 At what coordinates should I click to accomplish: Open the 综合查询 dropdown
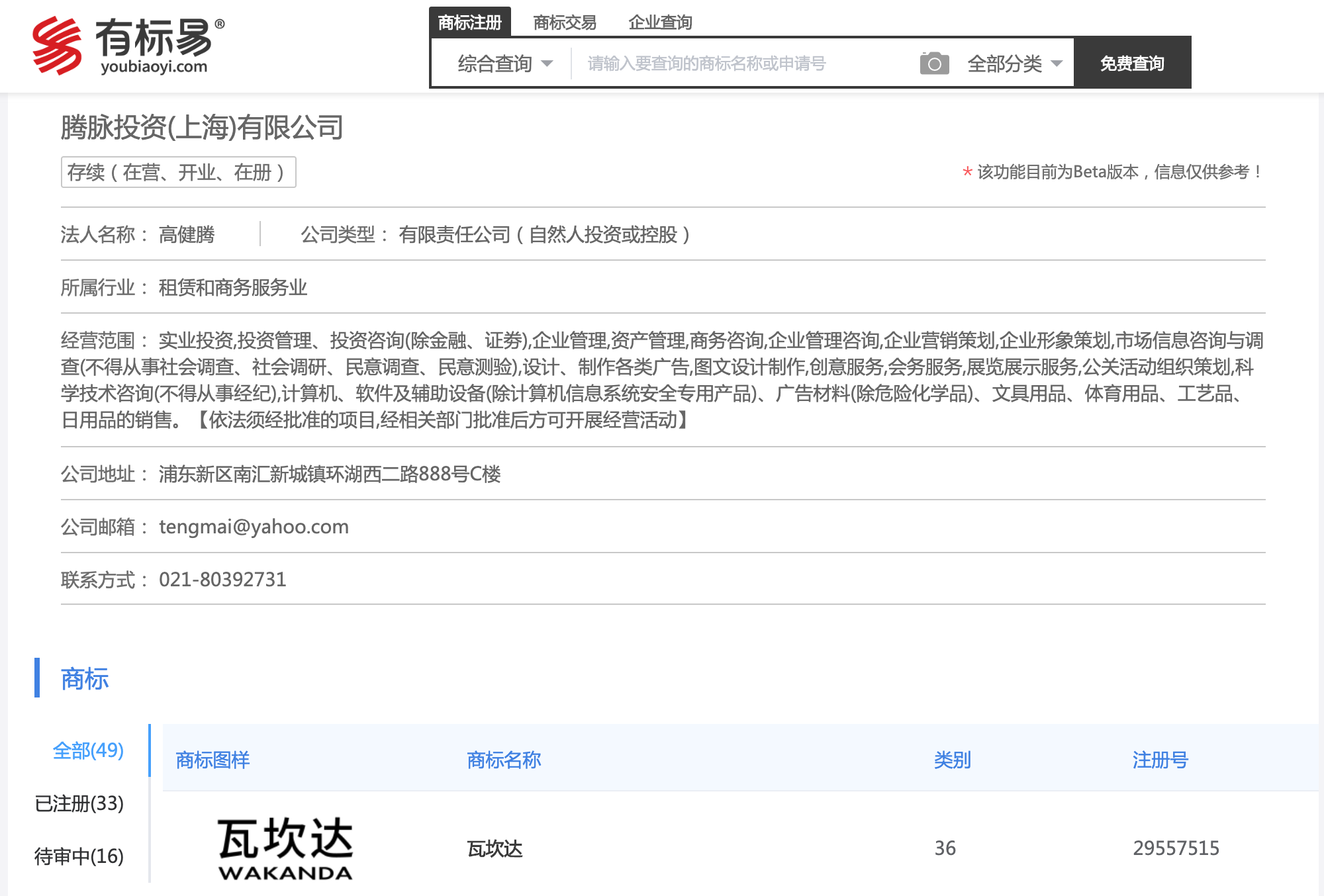click(x=504, y=64)
